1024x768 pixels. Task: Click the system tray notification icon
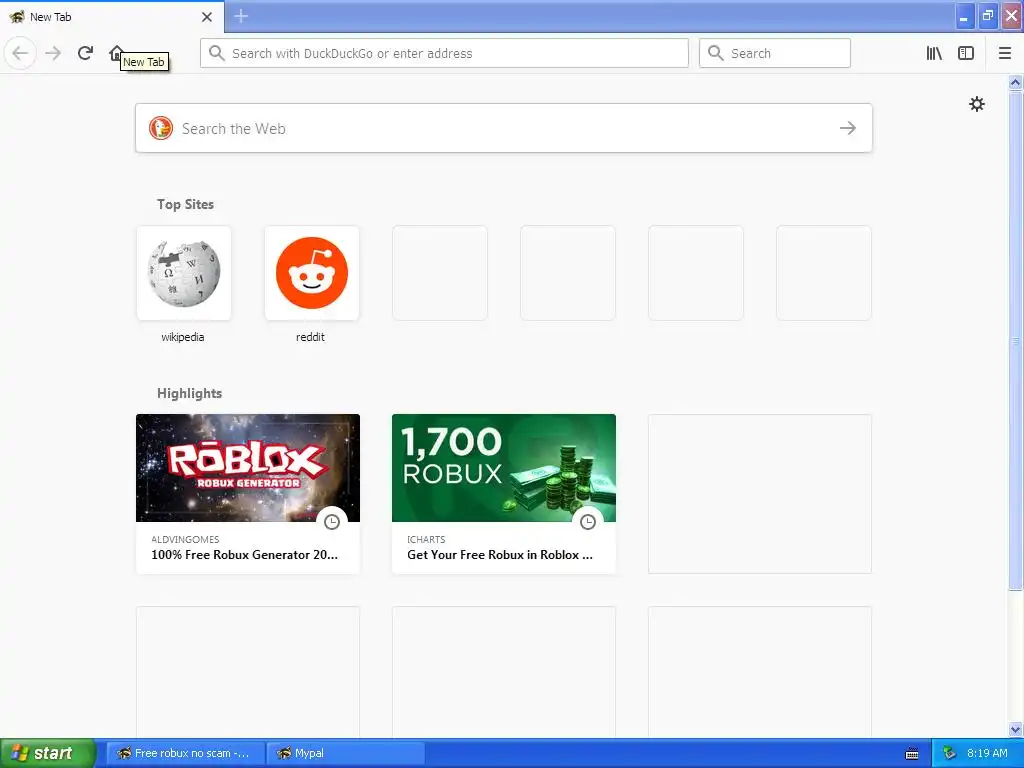950,753
